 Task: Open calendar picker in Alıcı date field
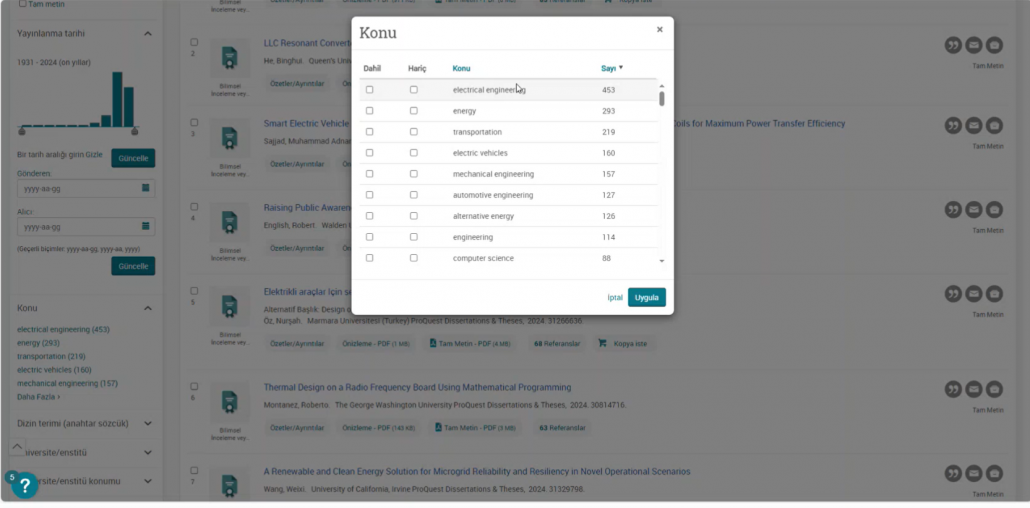tap(146, 226)
